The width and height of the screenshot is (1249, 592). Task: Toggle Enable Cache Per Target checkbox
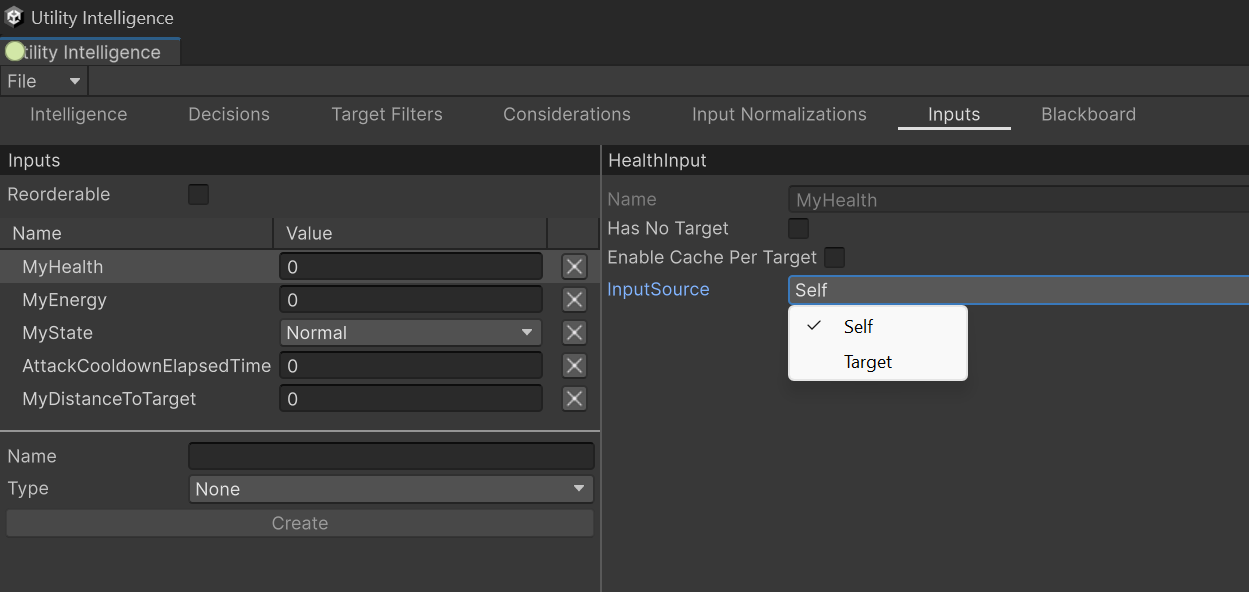834,257
